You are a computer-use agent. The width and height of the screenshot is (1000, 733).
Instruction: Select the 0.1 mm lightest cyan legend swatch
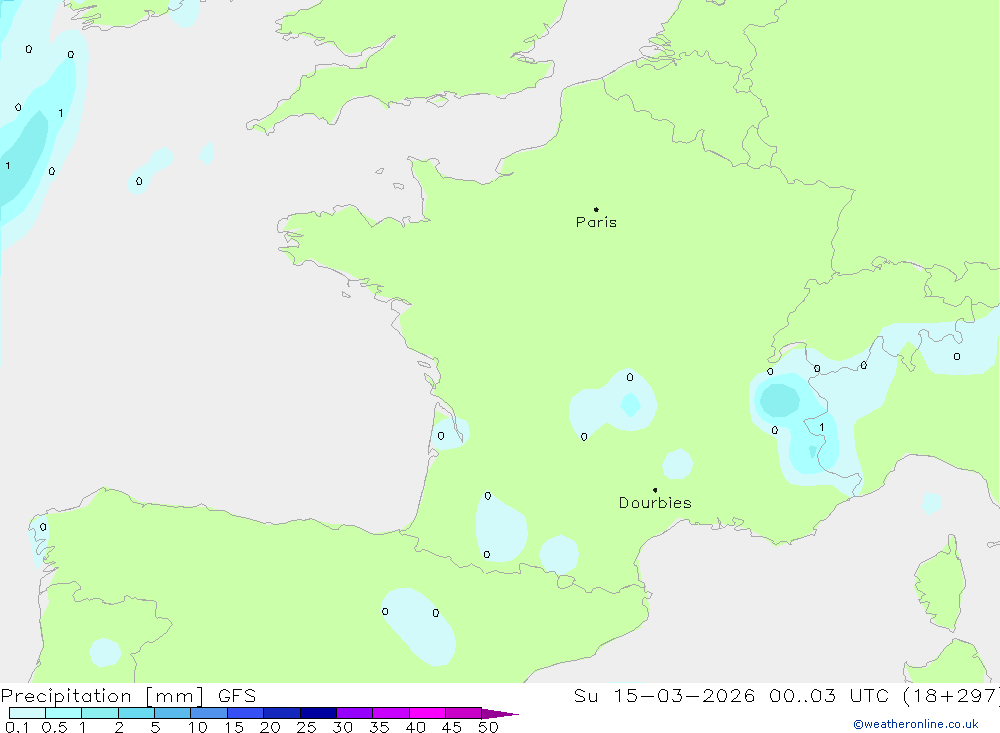[x=27, y=713]
